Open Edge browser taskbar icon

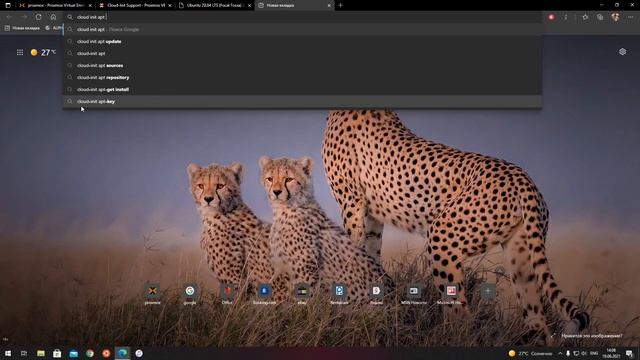[122, 353]
